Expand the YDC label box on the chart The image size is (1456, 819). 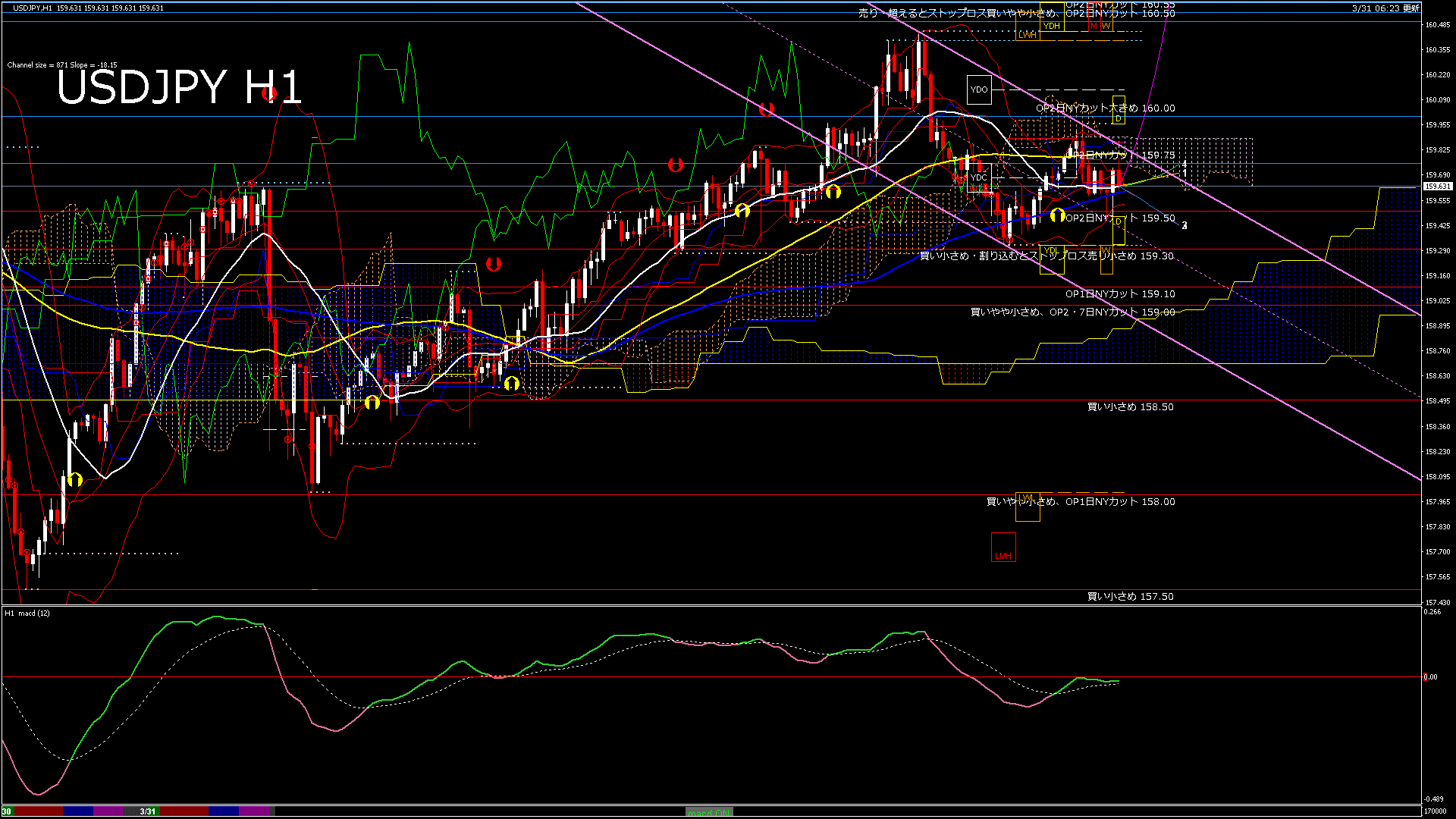point(978,176)
